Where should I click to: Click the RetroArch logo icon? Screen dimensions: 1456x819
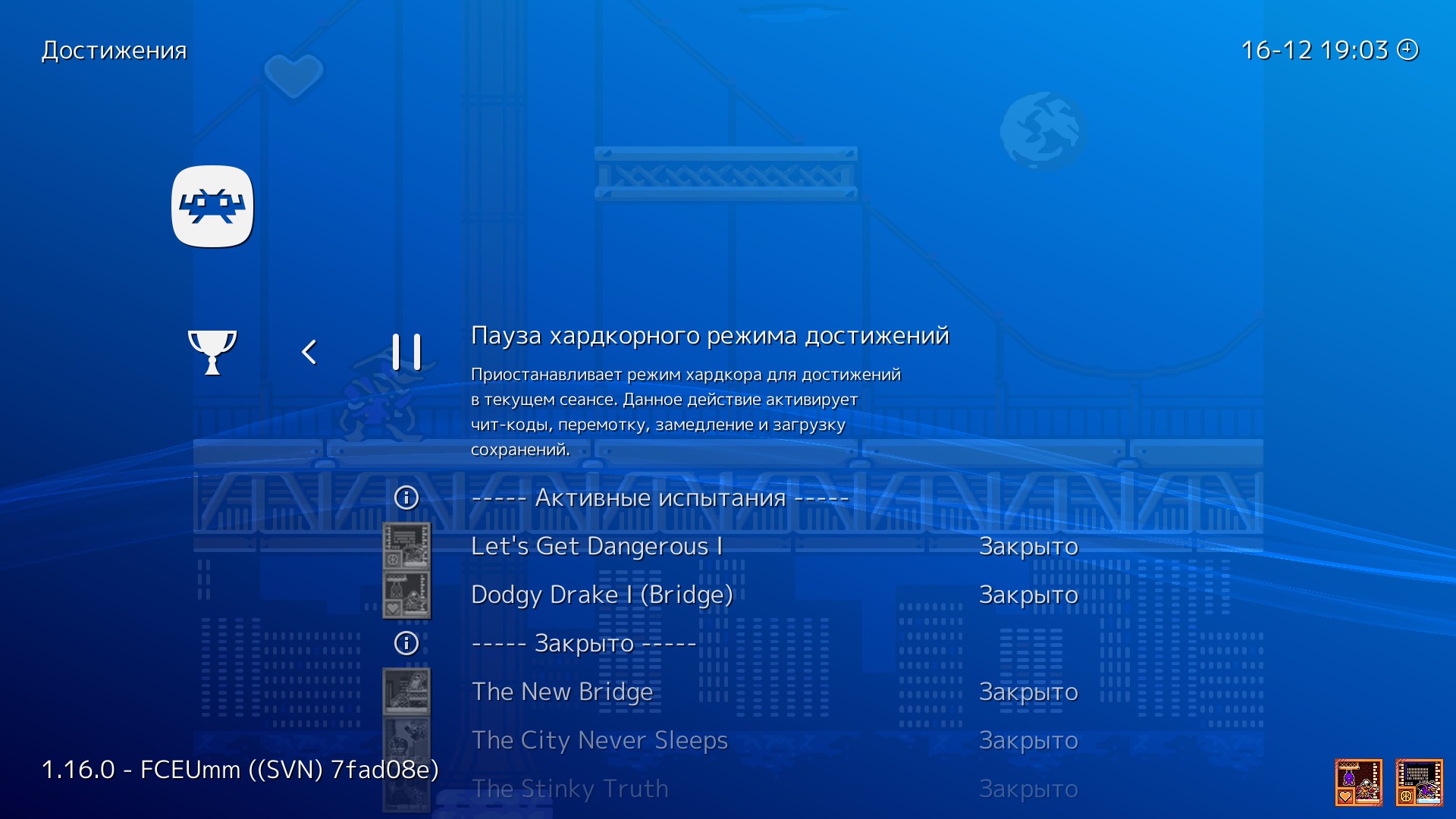tap(212, 206)
